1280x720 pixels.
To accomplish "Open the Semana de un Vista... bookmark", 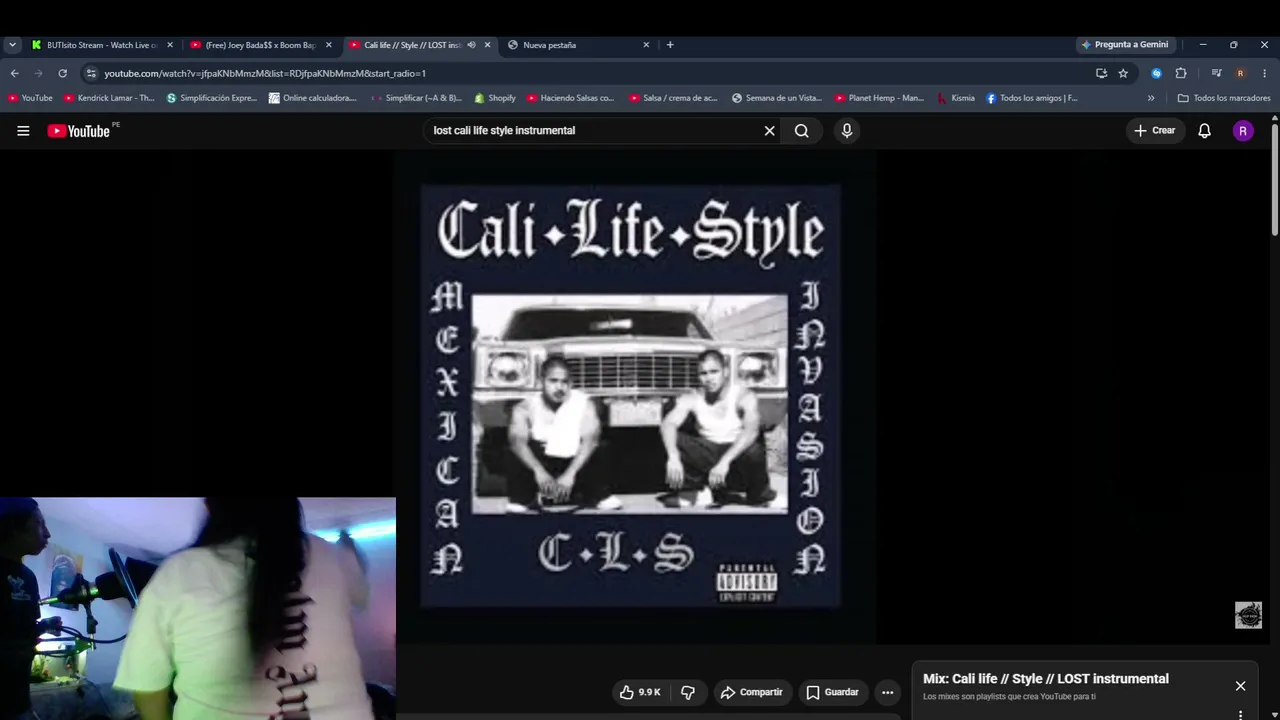I will pyautogui.click(x=777, y=98).
